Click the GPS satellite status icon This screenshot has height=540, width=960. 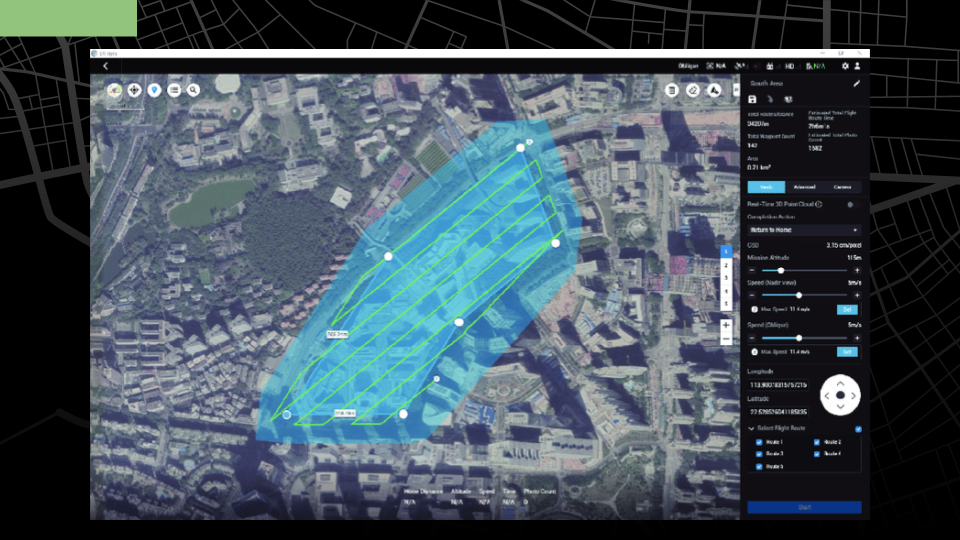pos(741,66)
